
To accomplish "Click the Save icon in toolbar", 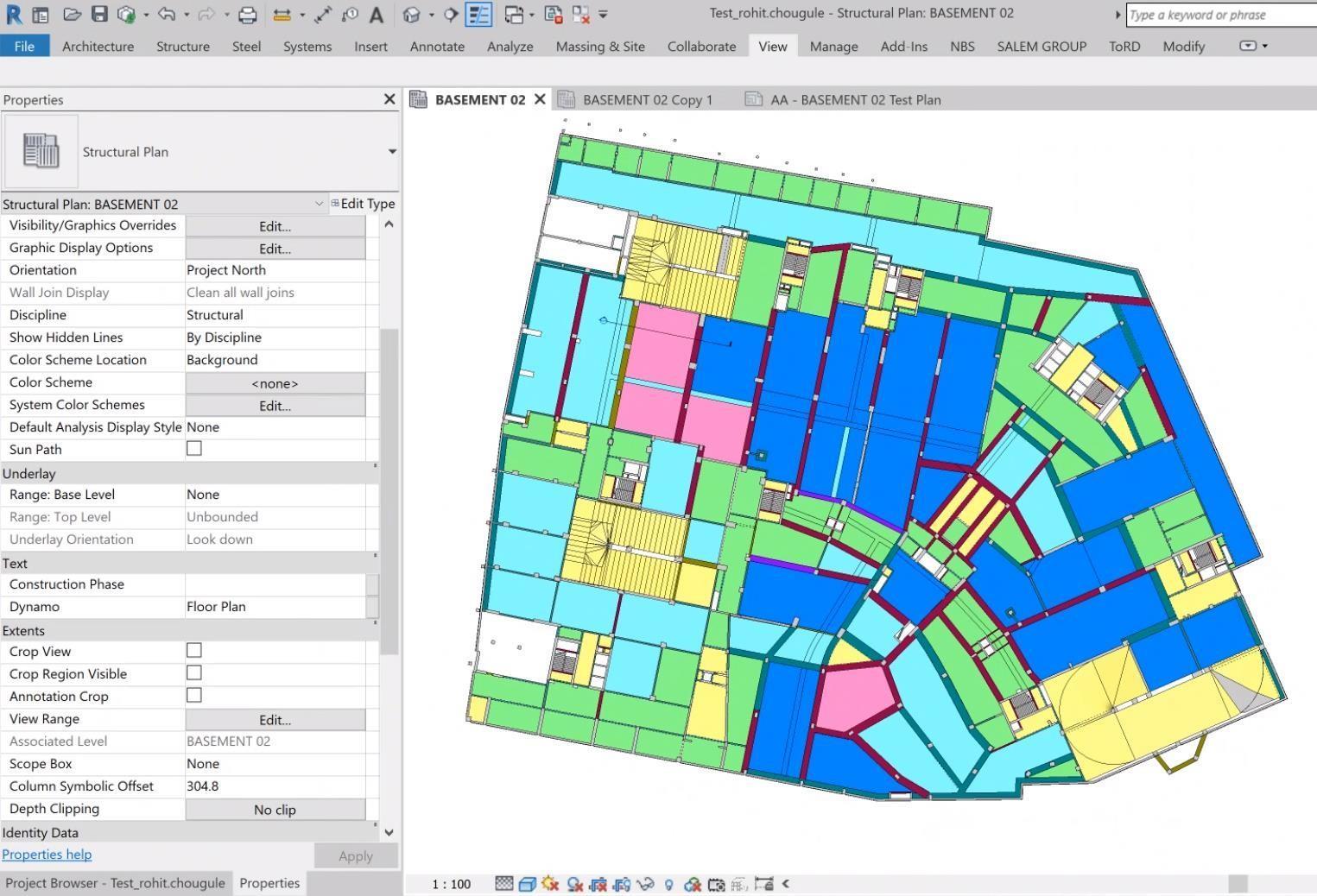I will 99,15.
